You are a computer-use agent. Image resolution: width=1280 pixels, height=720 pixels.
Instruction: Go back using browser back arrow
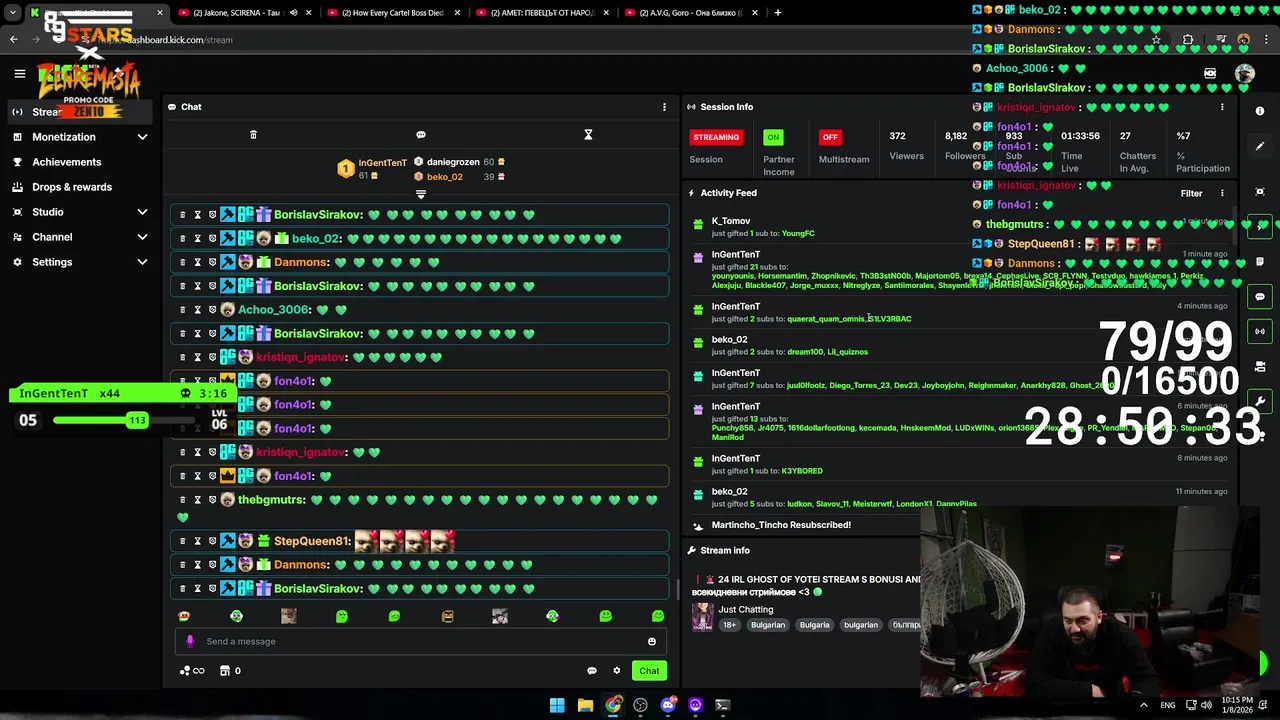pyautogui.click(x=13, y=40)
